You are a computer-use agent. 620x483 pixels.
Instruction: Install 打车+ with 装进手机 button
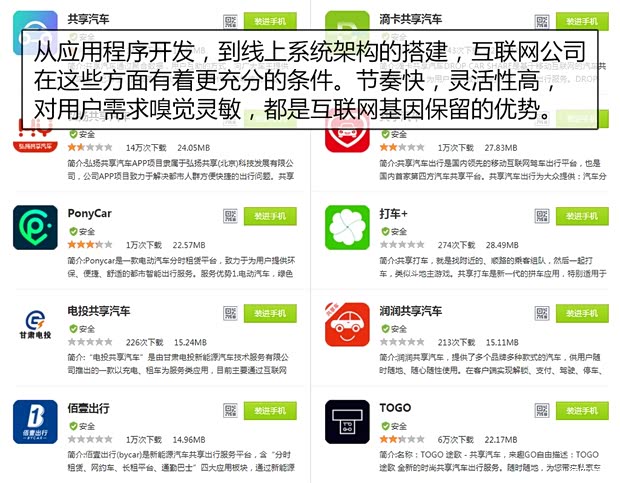point(582,216)
